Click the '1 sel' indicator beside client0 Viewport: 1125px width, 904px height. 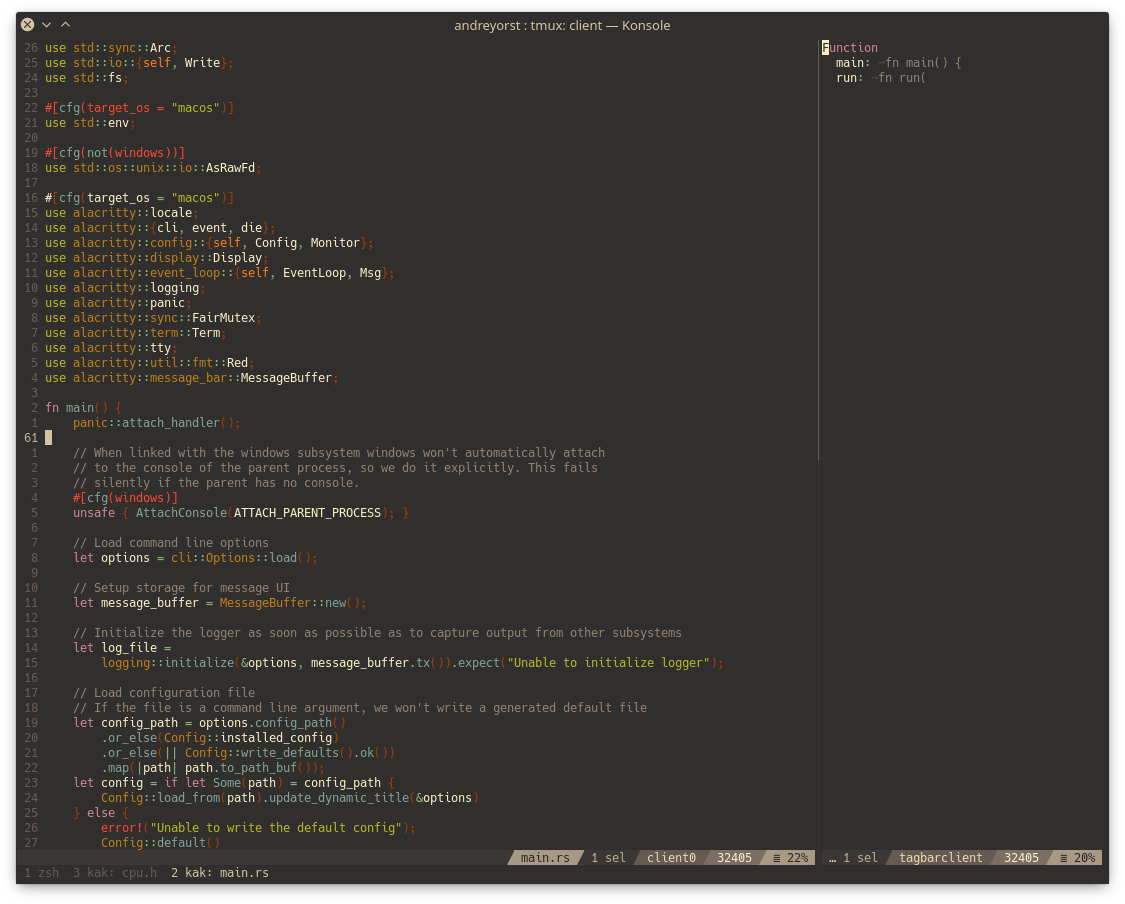pyautogui.click(x=608, y=857)
